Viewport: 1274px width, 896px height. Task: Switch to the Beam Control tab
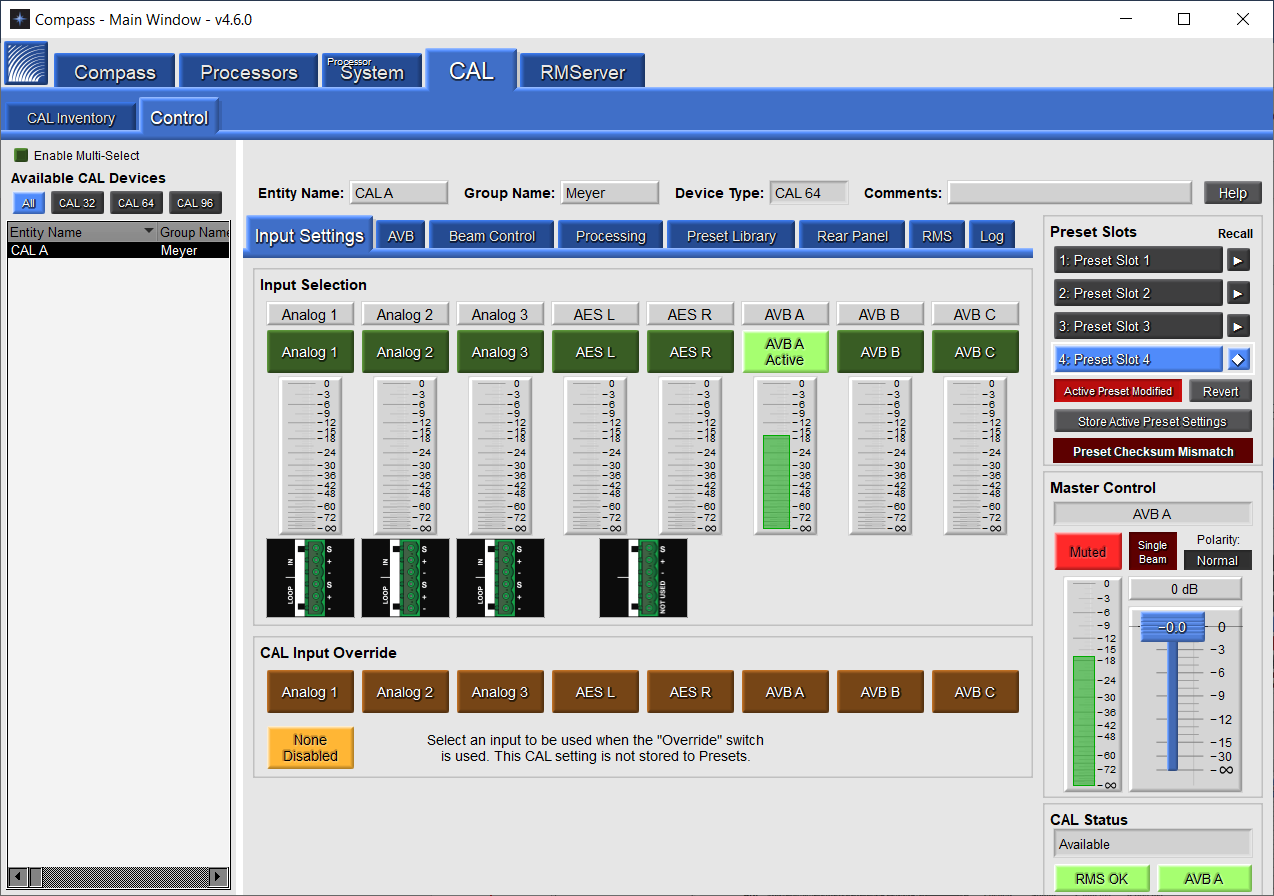coord(492,236)
